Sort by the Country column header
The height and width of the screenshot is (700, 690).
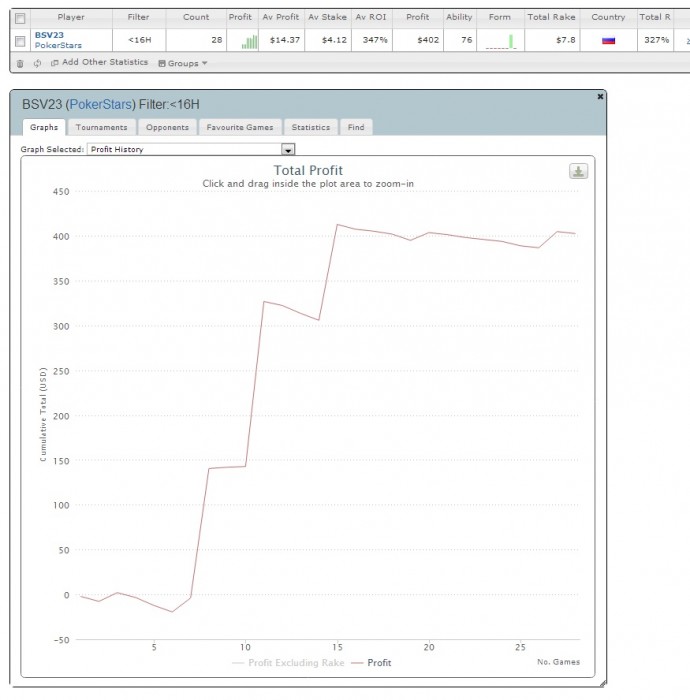click(608, 17)
